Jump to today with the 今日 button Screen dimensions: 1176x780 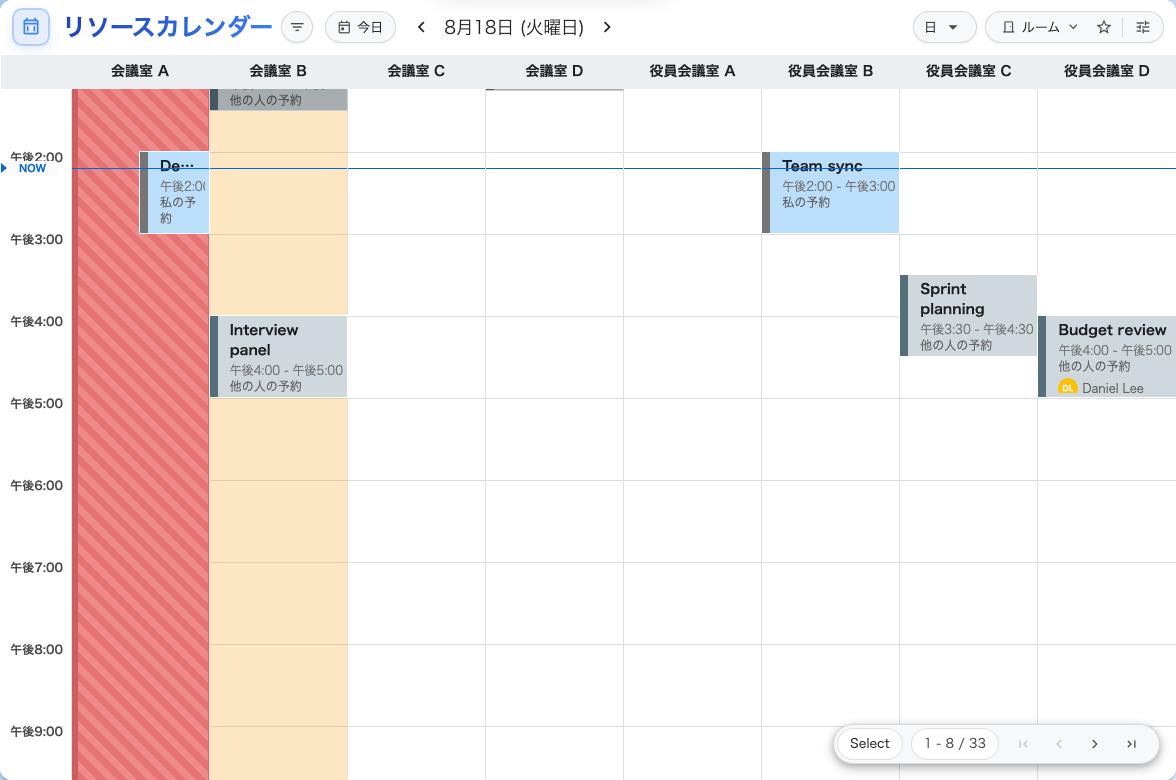point(360,27)
